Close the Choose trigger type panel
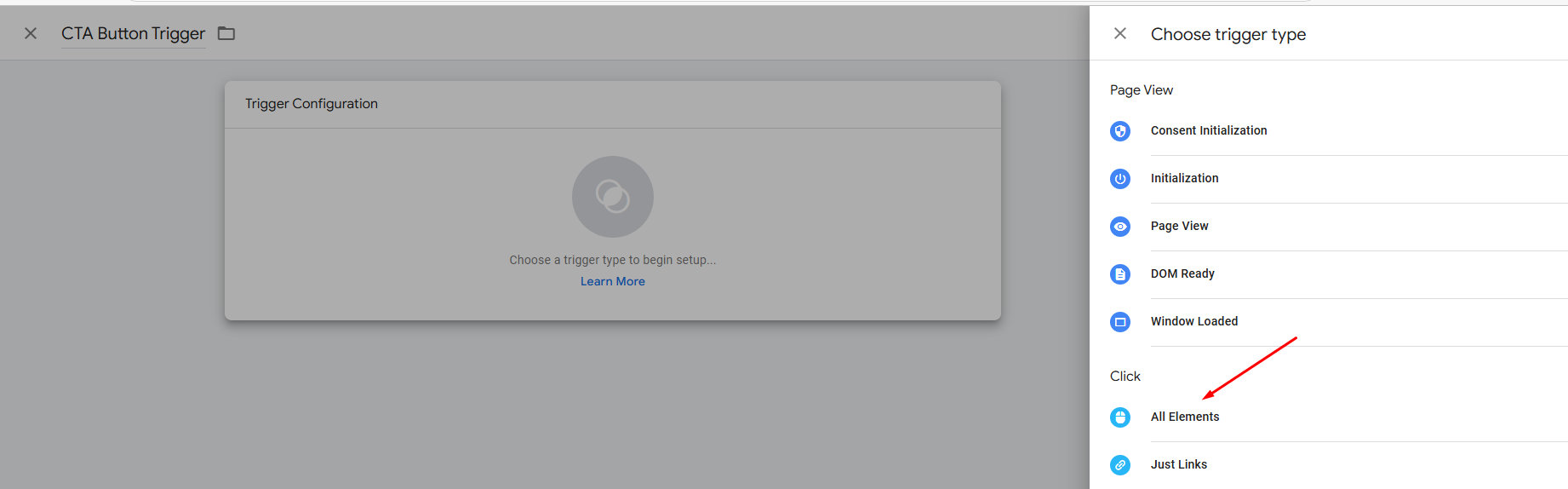The image size is (1568, 489). pos(1120,33)
